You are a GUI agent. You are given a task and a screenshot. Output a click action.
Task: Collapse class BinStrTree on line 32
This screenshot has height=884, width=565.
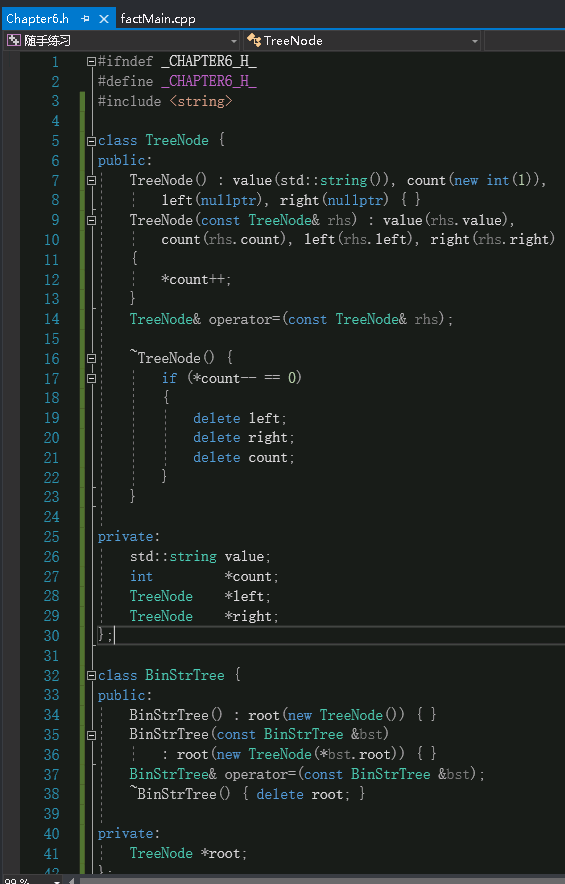click(91, 675)
